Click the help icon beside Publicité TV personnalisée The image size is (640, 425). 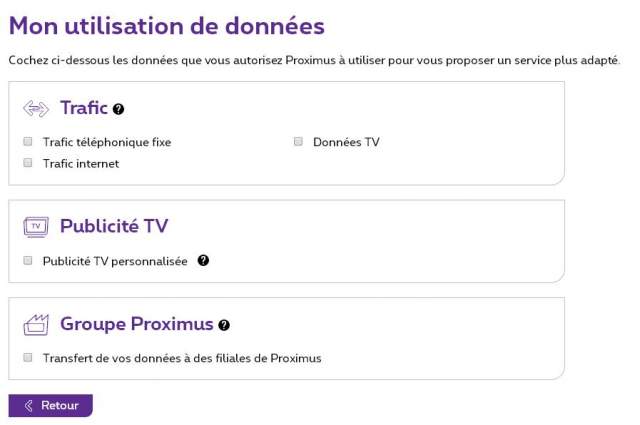203,261
